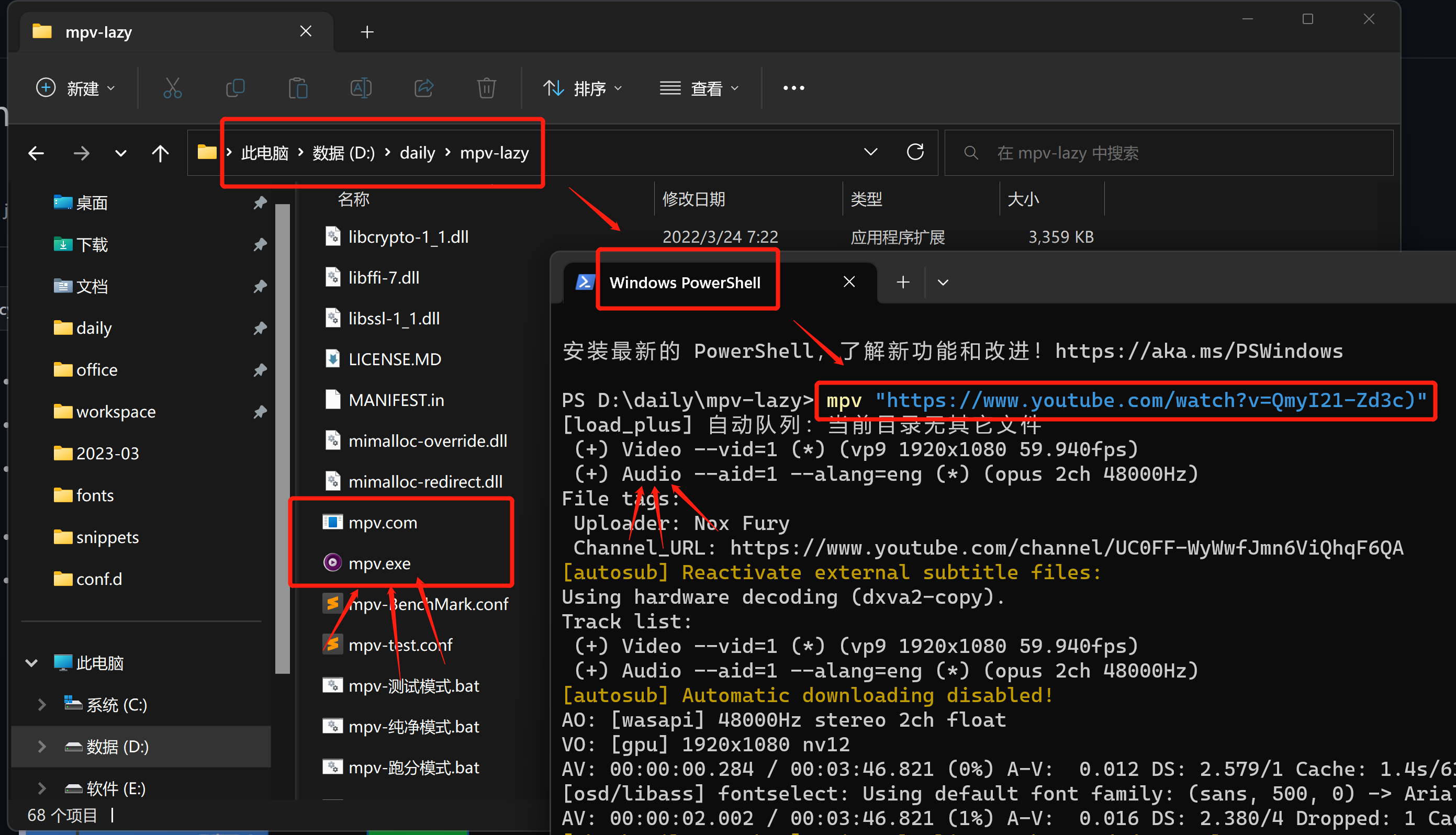Unpin 桌面 from quick access
Viewport: 1456px width, 835px height.
(x=260, y=202)
